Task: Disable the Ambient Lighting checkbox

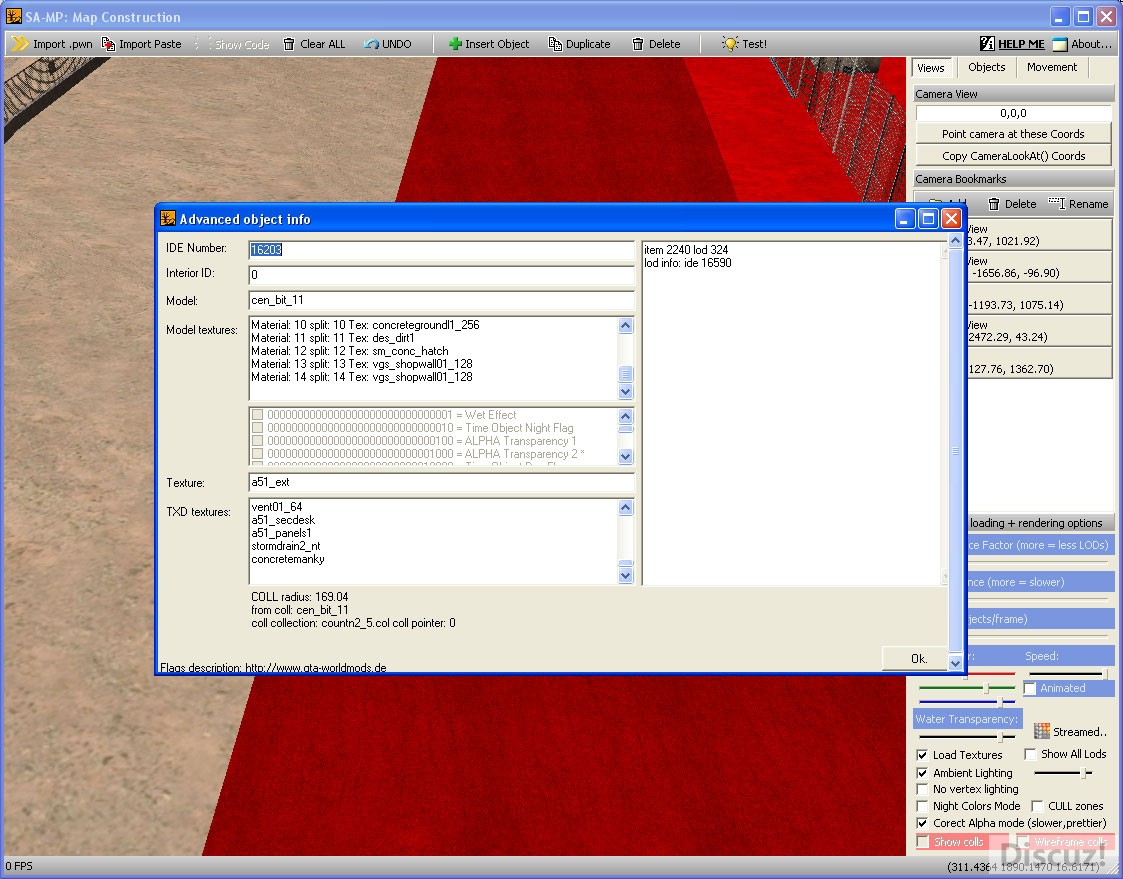Action: click(922, 773)
